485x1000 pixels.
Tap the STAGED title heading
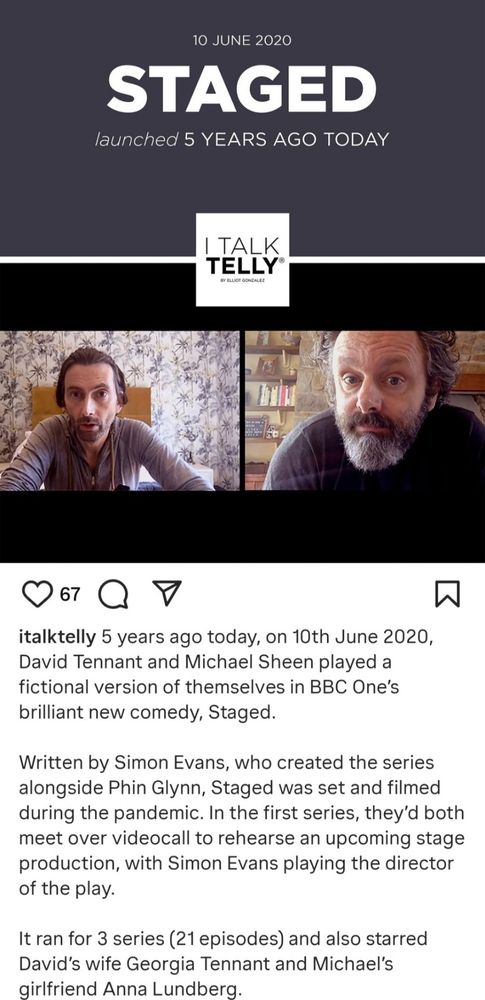point(242,89)
